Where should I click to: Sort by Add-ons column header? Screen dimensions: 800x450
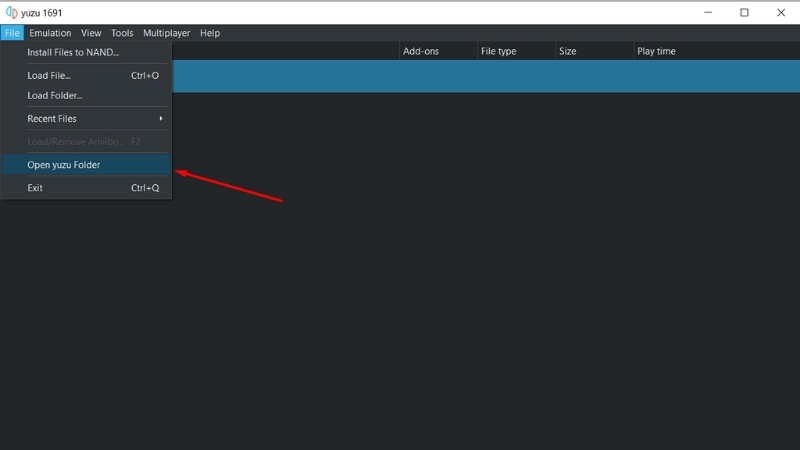(x=438, y=51)
